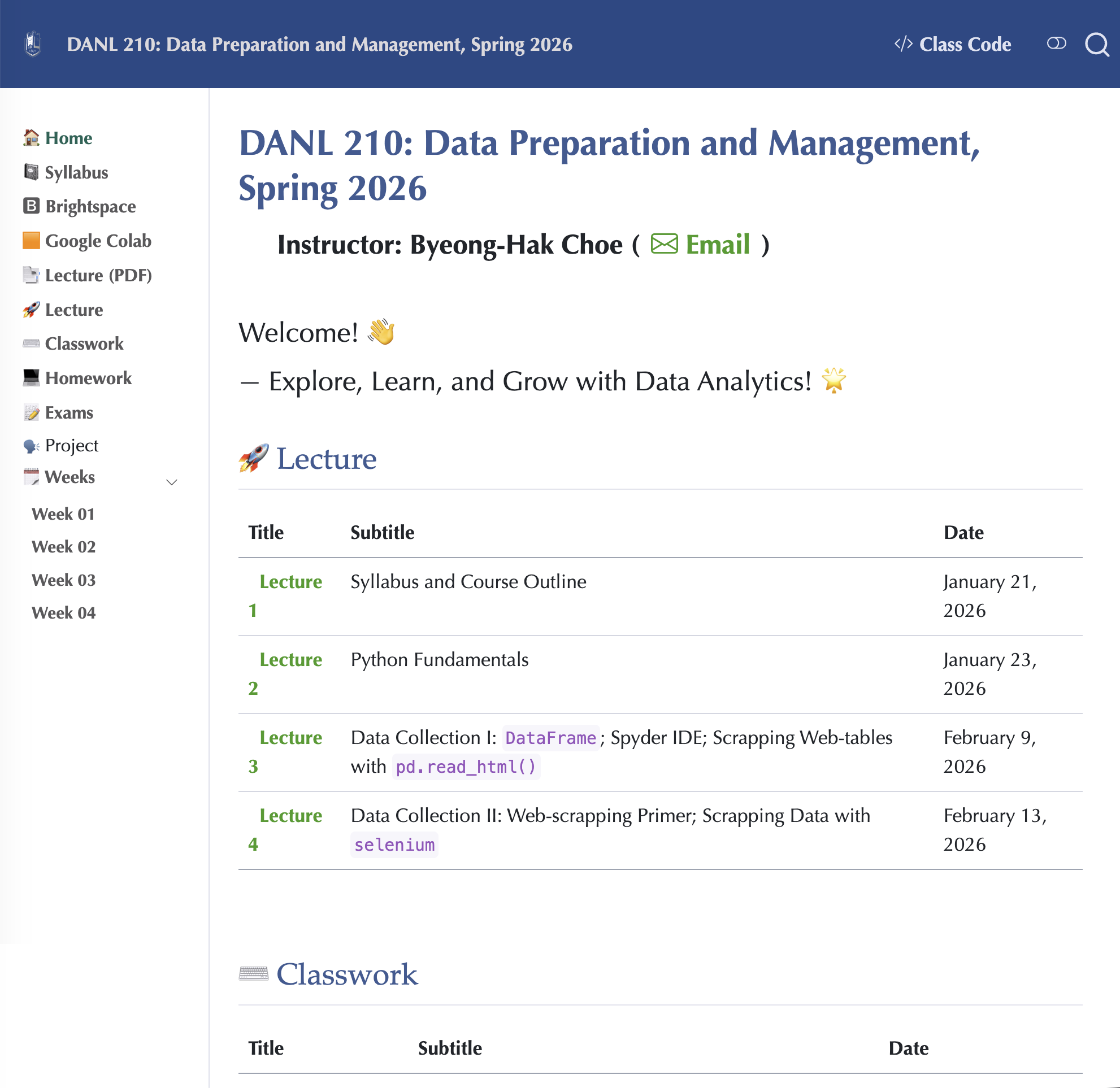
Task: Click the college logo in navbar
Action: tap(33, 44)
